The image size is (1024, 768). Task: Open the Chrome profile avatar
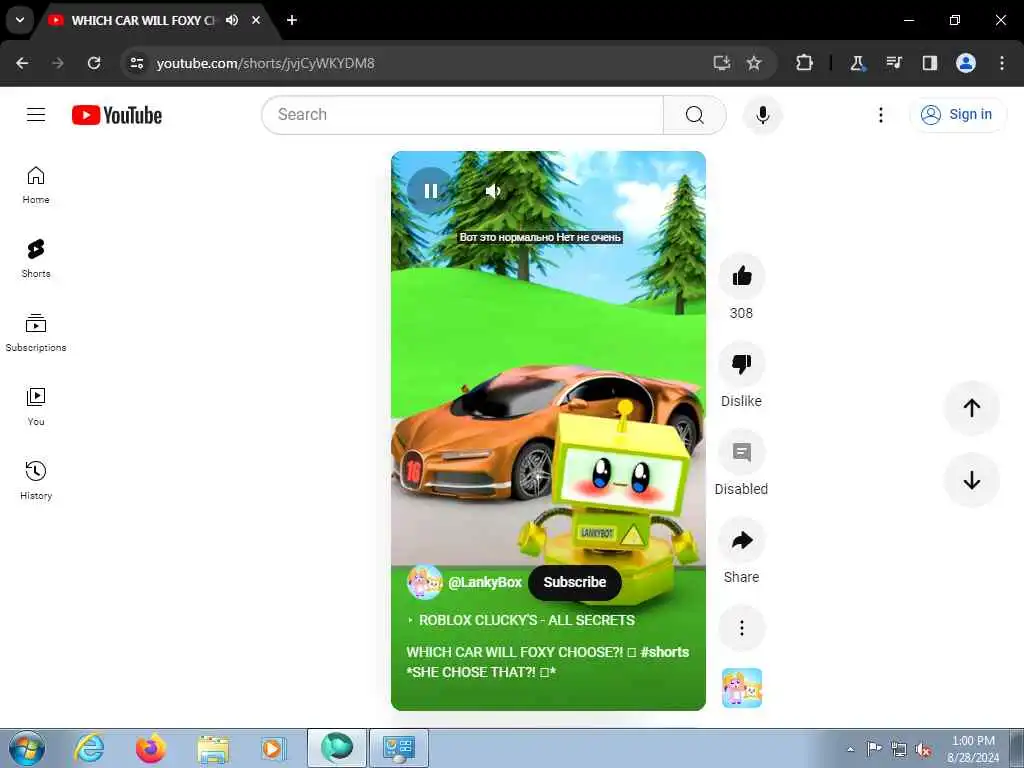(x=966, y=63)
